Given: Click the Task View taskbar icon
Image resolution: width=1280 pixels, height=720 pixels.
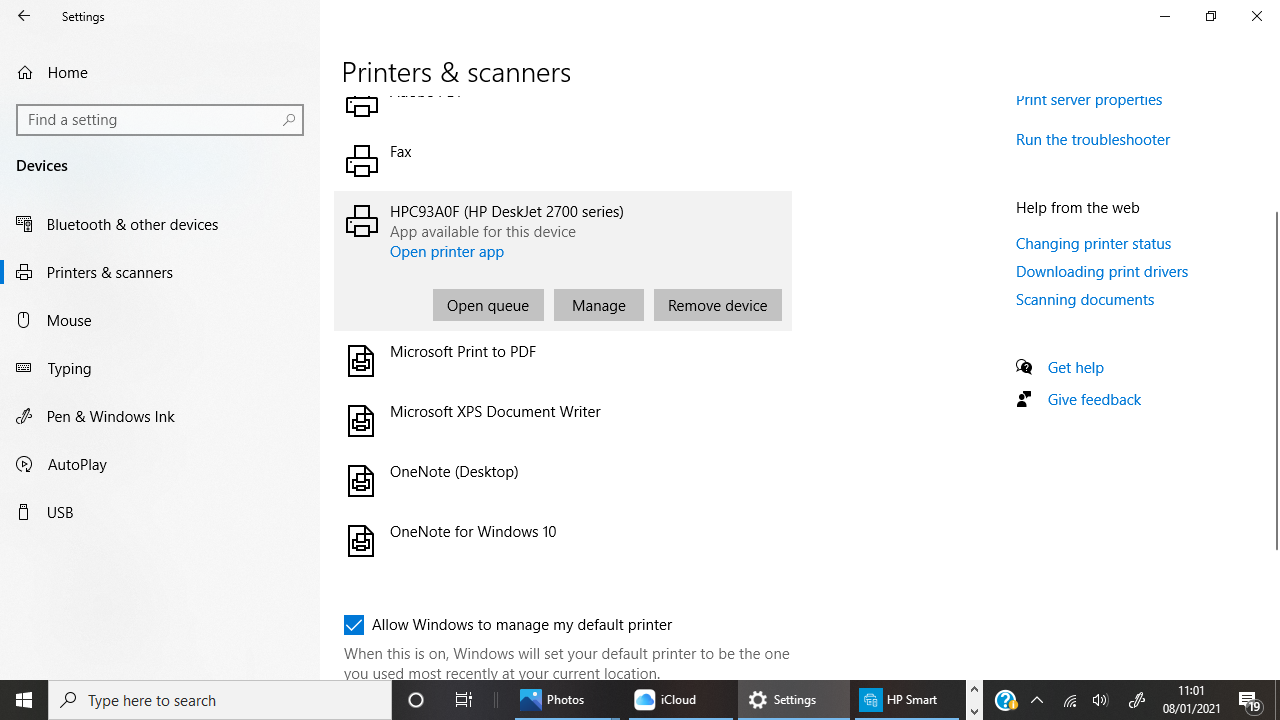Looking at the screenshot, I should point(464,700).
